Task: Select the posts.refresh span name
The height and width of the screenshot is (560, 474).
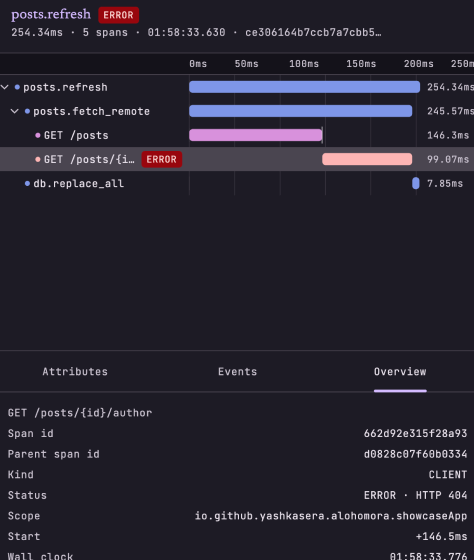Action: pos(65,87)
